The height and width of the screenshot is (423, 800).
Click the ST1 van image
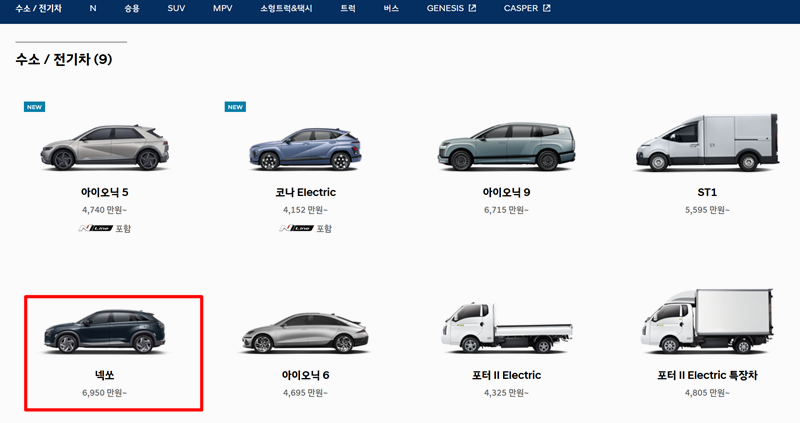[707, 142]
